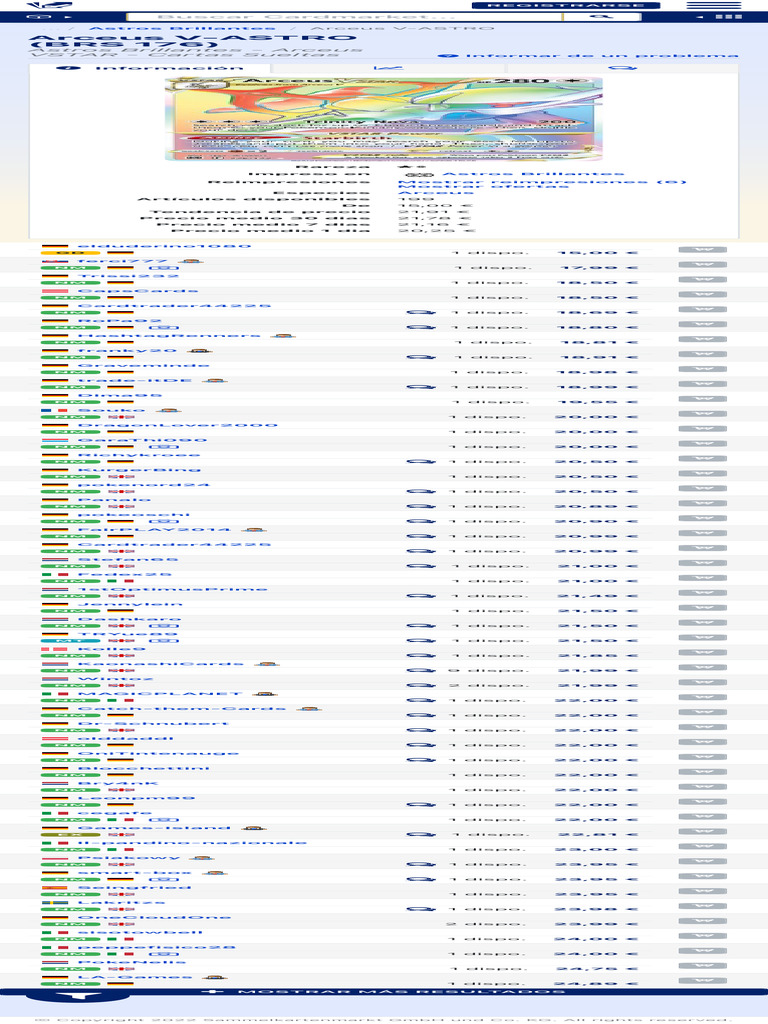The width and height of the screenshot is (768, 1024).
Task: Open the rainbow Arceus card image
Action: tap(384, 119)
